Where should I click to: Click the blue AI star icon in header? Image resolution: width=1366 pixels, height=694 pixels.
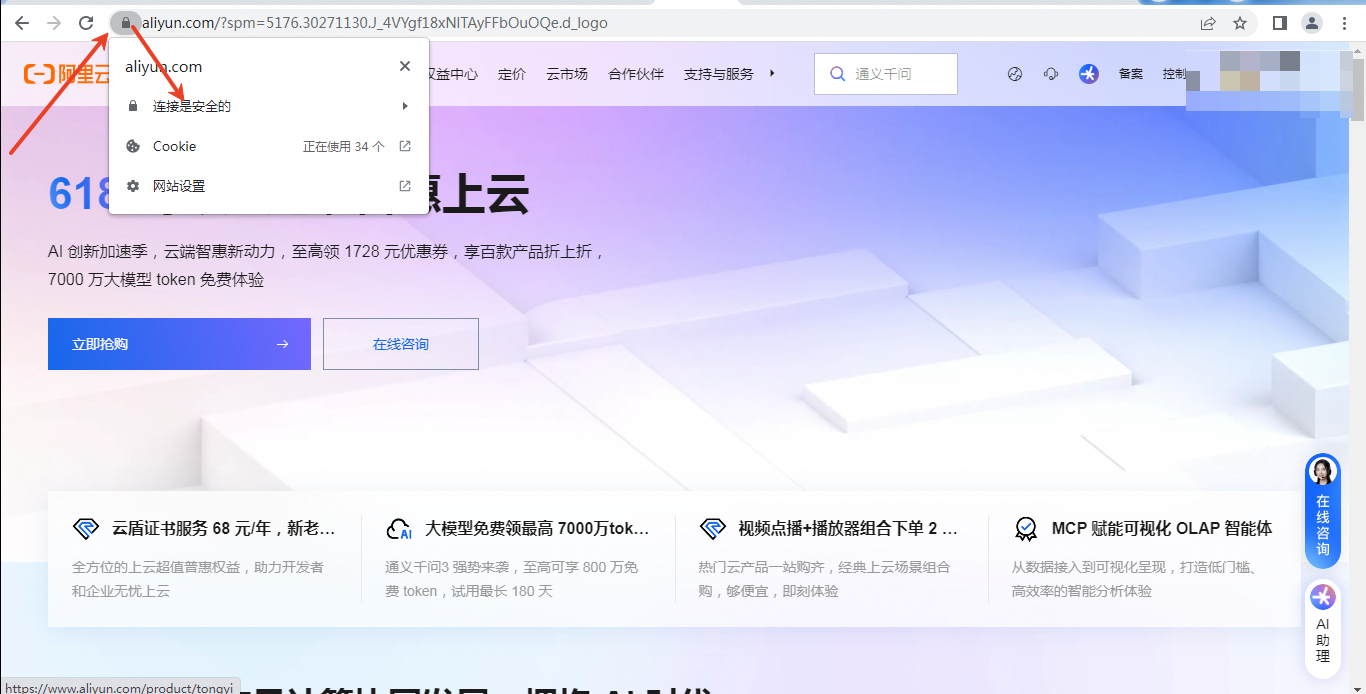click(x=1089, y=74)
